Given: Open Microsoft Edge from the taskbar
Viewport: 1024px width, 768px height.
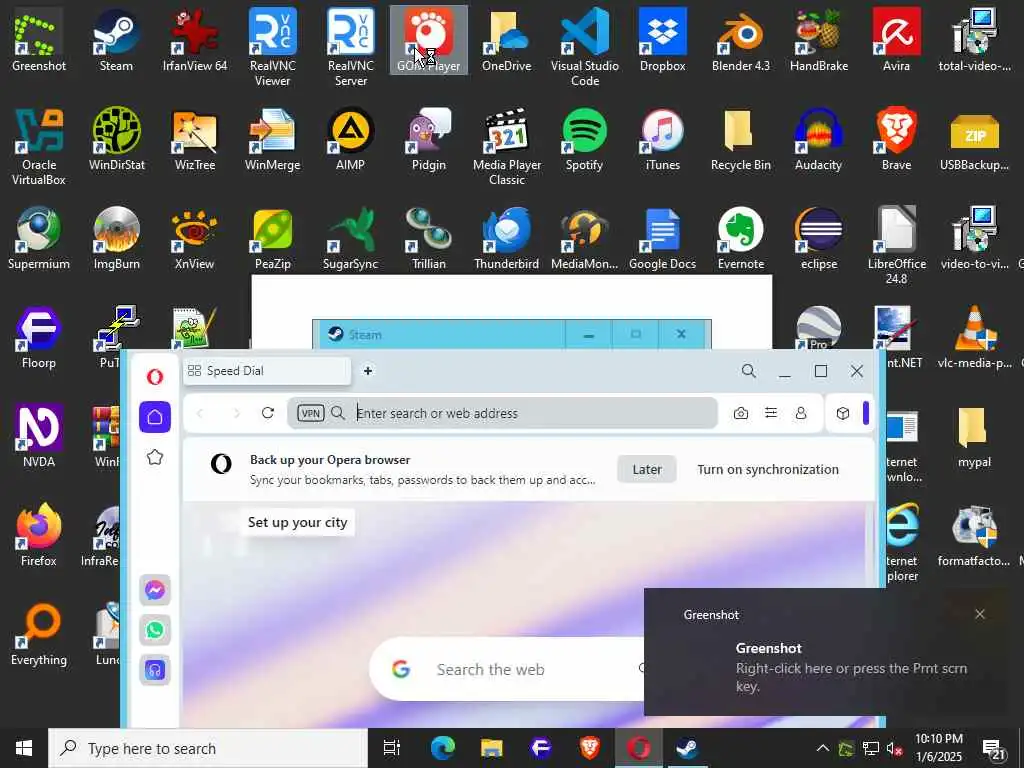Looking at the screenshot, I should click(x=442, y=748).
